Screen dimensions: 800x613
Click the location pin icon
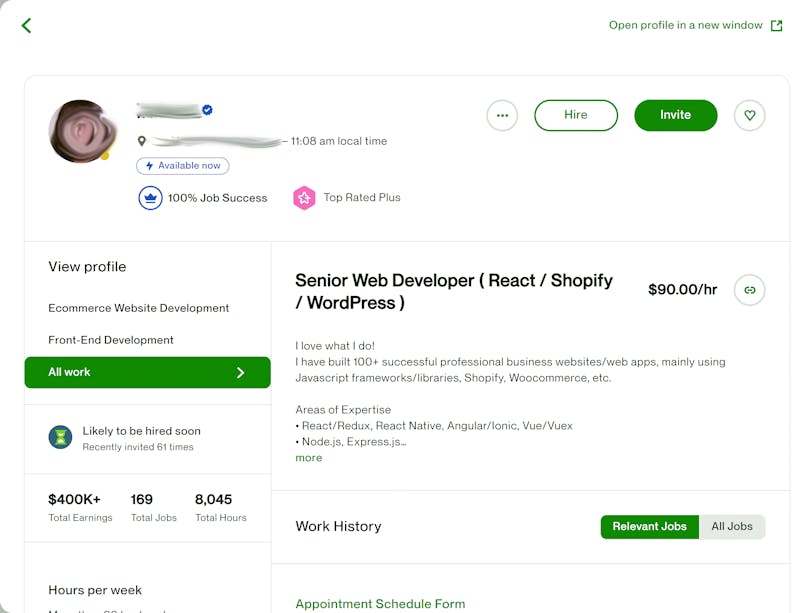pyautogui.click(x=142, y=141)
